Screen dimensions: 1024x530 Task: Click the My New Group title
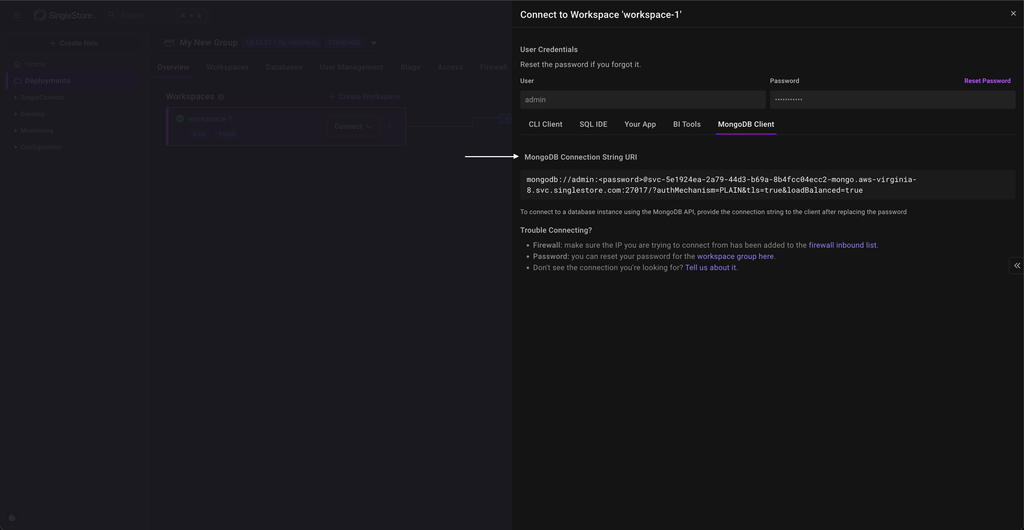pyautogui.click(x=208, y=42)
